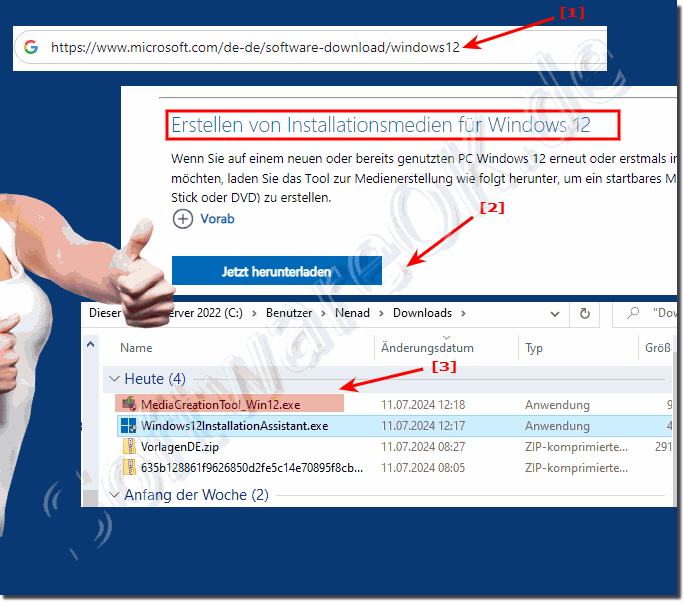Expand the chevron after Server 2022 (C:)

(254, 313)
